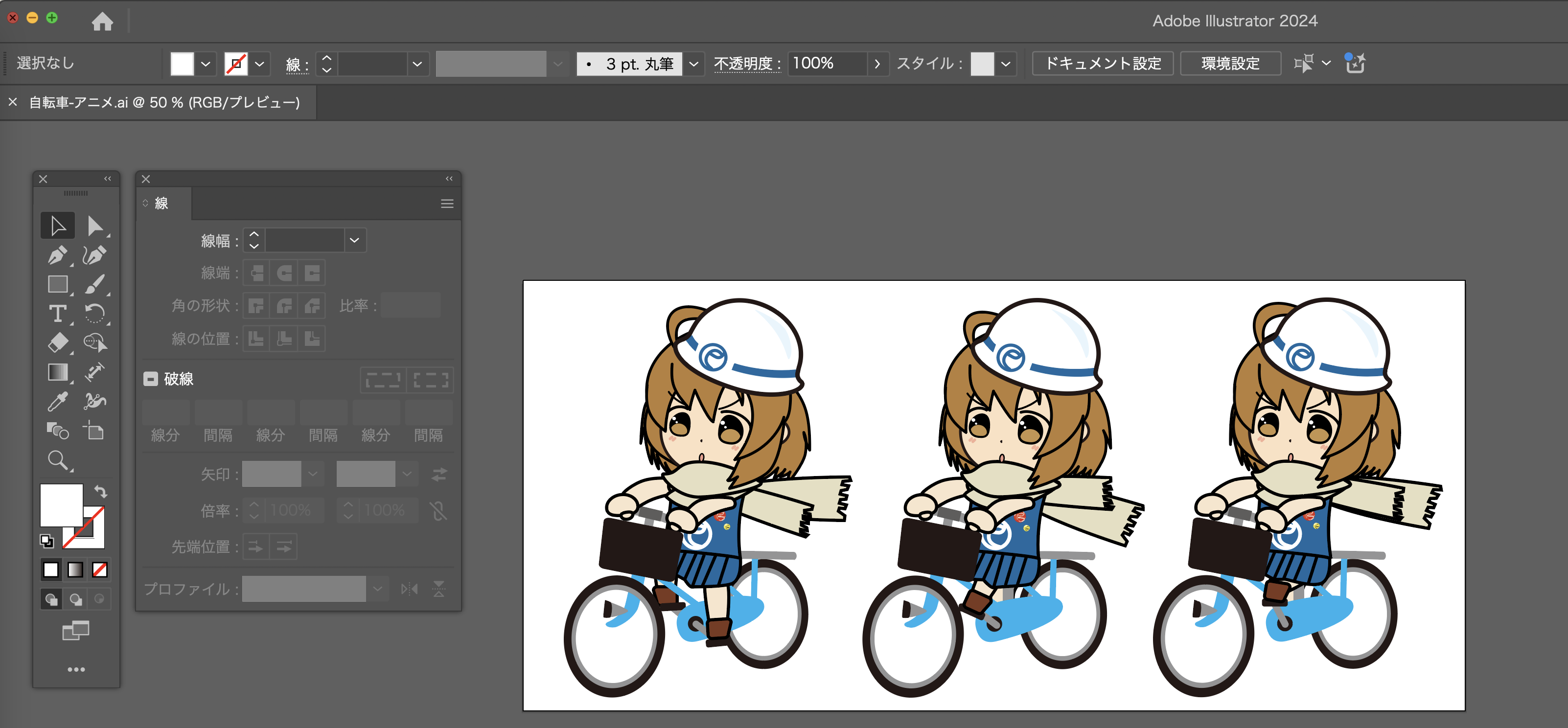The width and height of the screenshot is (1568, 728).
Task: Select the Artboard tool
Action: point(94,431)
